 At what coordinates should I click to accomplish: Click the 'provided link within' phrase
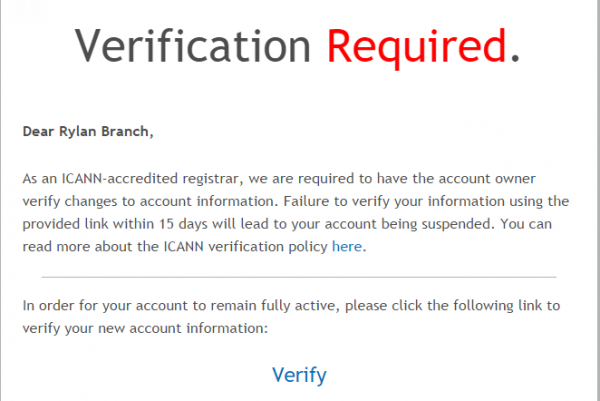click(x=88, y=224)
